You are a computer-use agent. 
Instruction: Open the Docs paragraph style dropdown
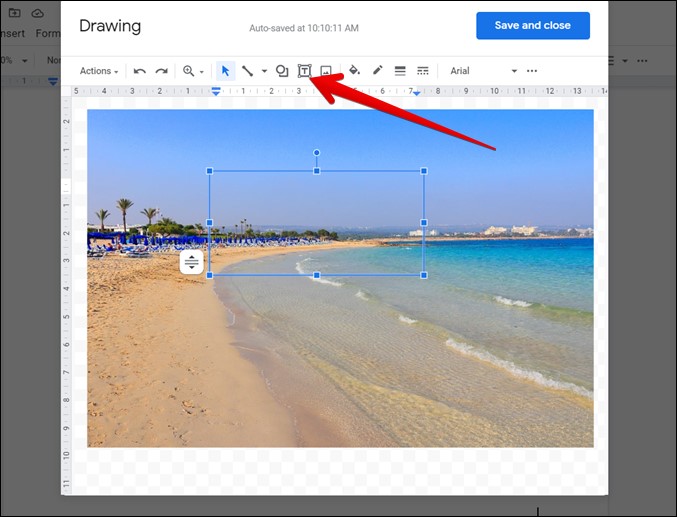[54, 60]
